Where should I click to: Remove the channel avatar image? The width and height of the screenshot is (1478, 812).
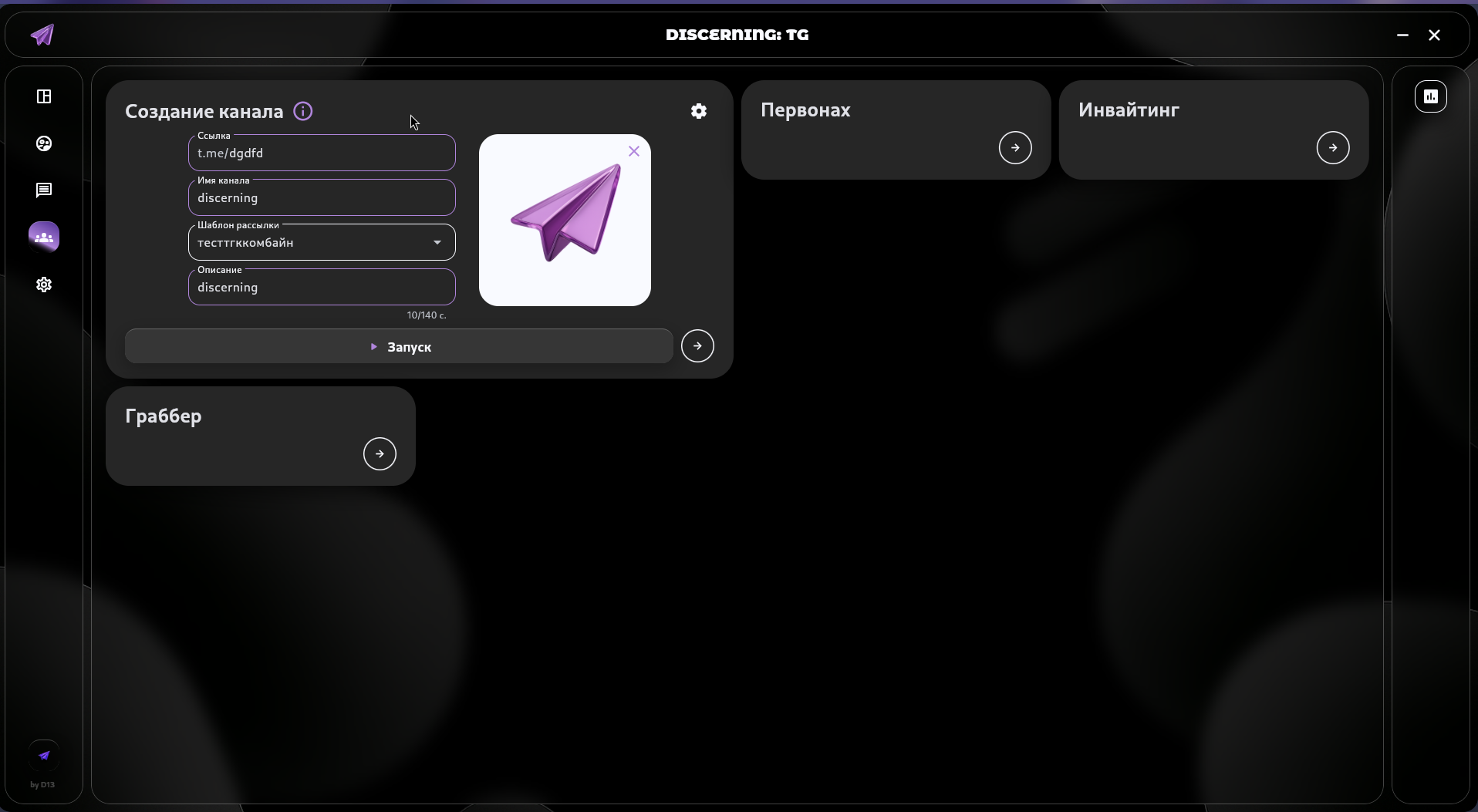click(634, 151)
